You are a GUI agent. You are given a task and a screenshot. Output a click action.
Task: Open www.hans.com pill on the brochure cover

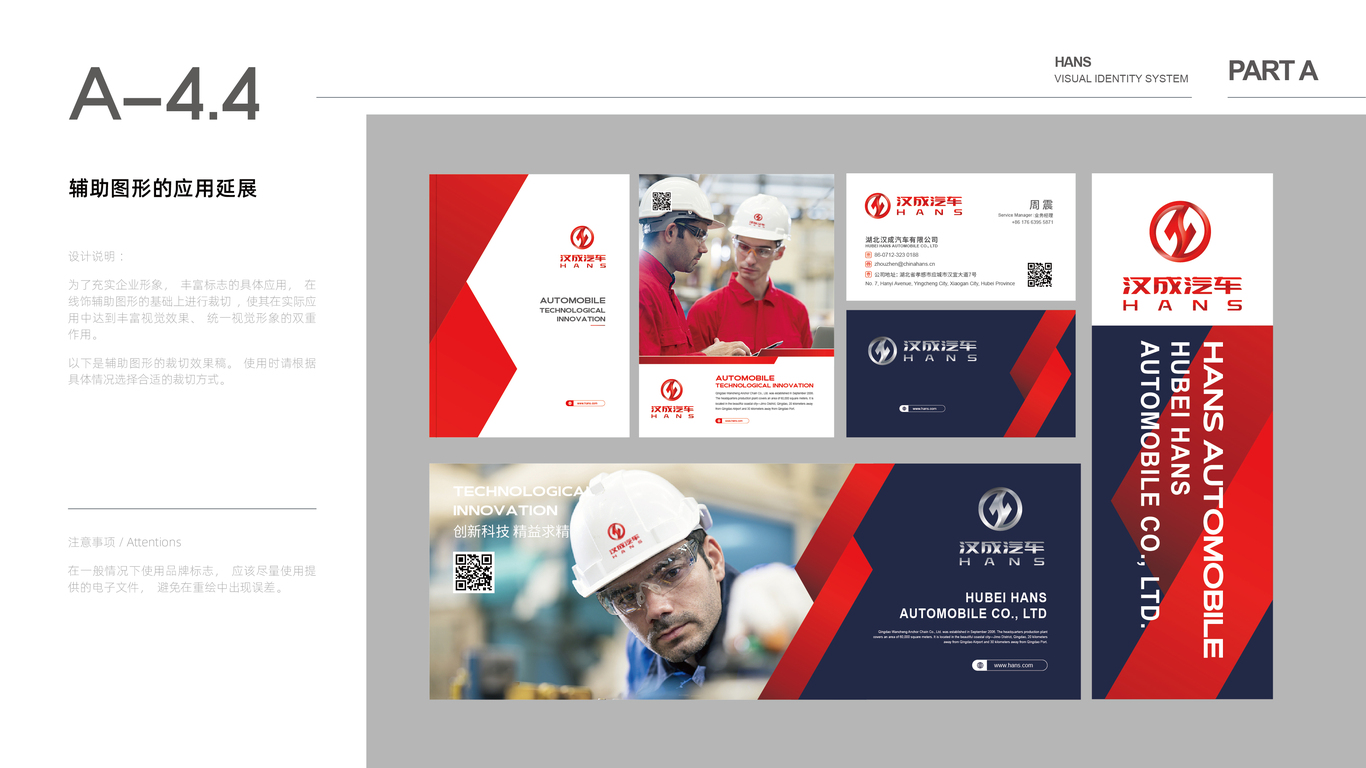[x=586, y=403]
